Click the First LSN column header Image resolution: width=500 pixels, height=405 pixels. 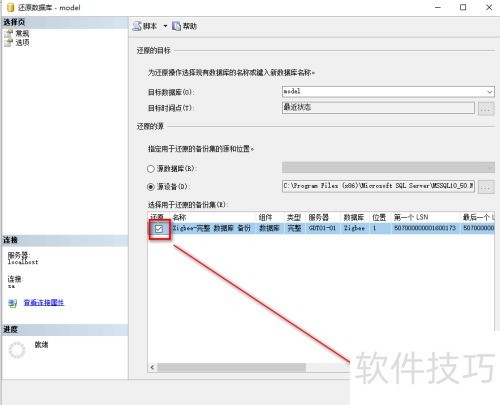[x=425, y=217]
